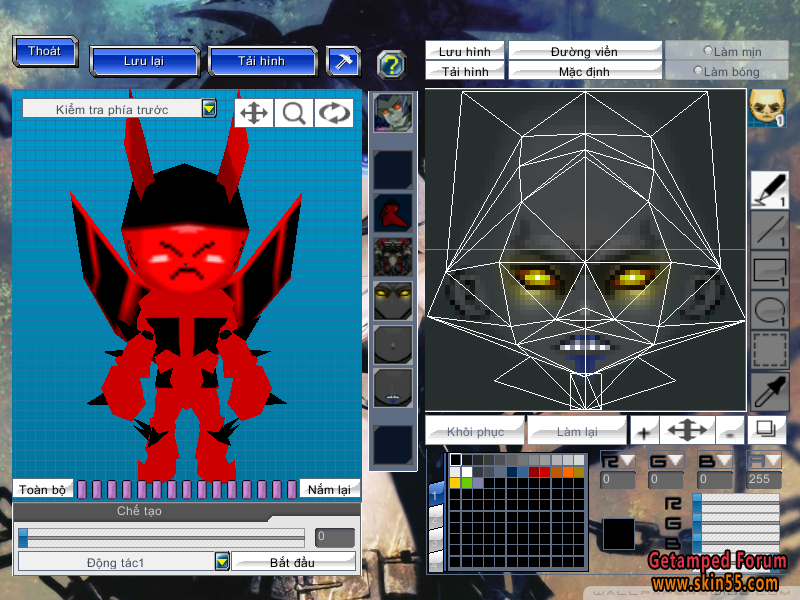Click the B color slider handle
800x600 pixels.
[697, 542]
